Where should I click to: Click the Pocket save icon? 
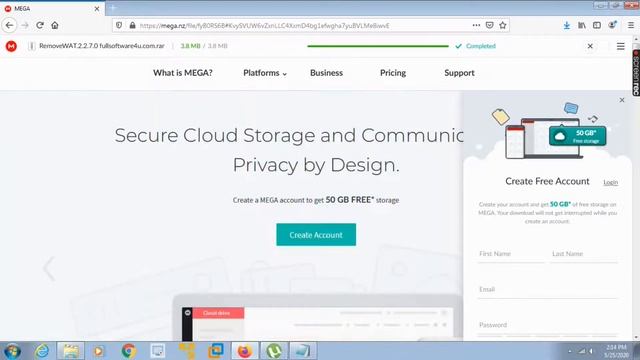[489, 25]
